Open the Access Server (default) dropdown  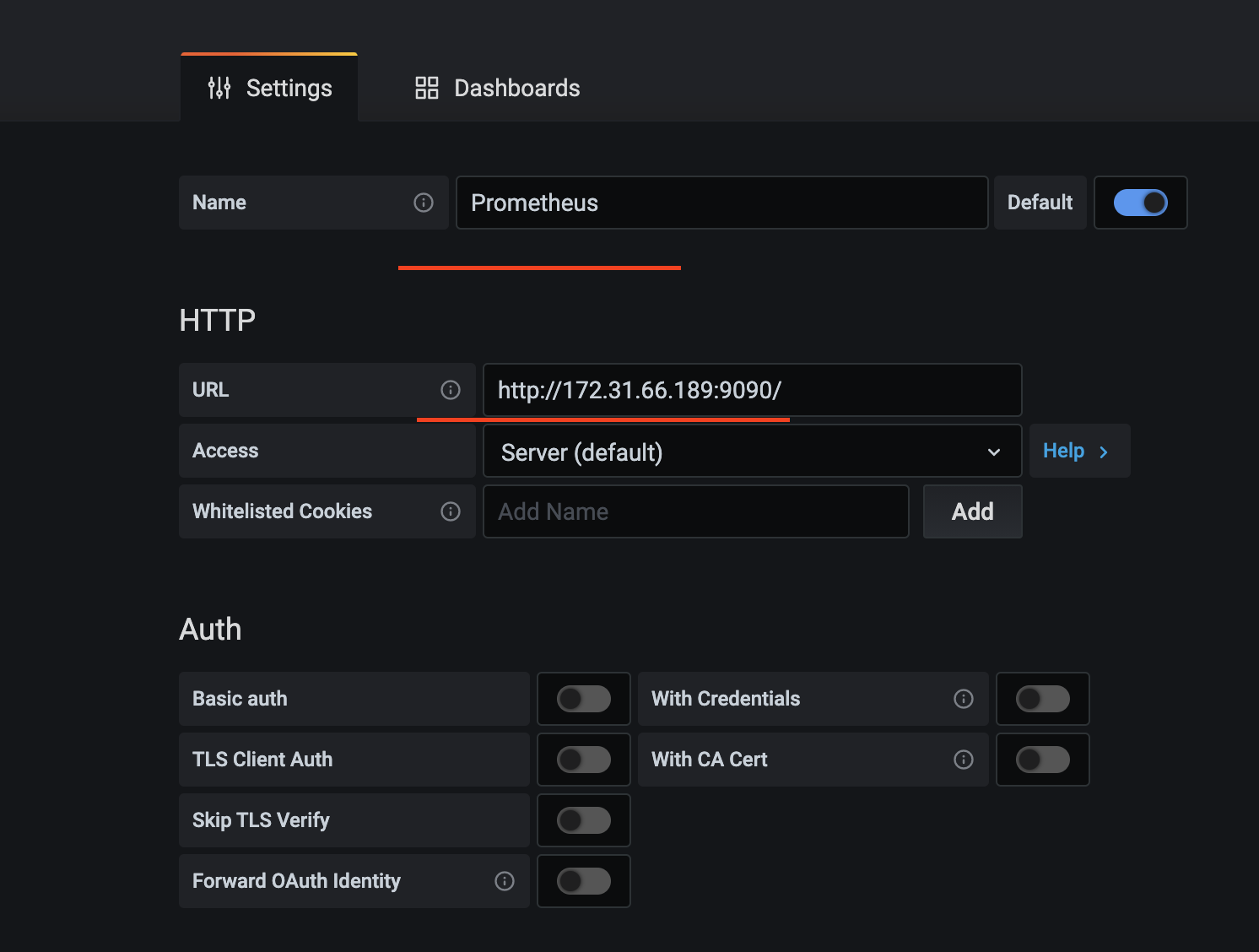751,452
